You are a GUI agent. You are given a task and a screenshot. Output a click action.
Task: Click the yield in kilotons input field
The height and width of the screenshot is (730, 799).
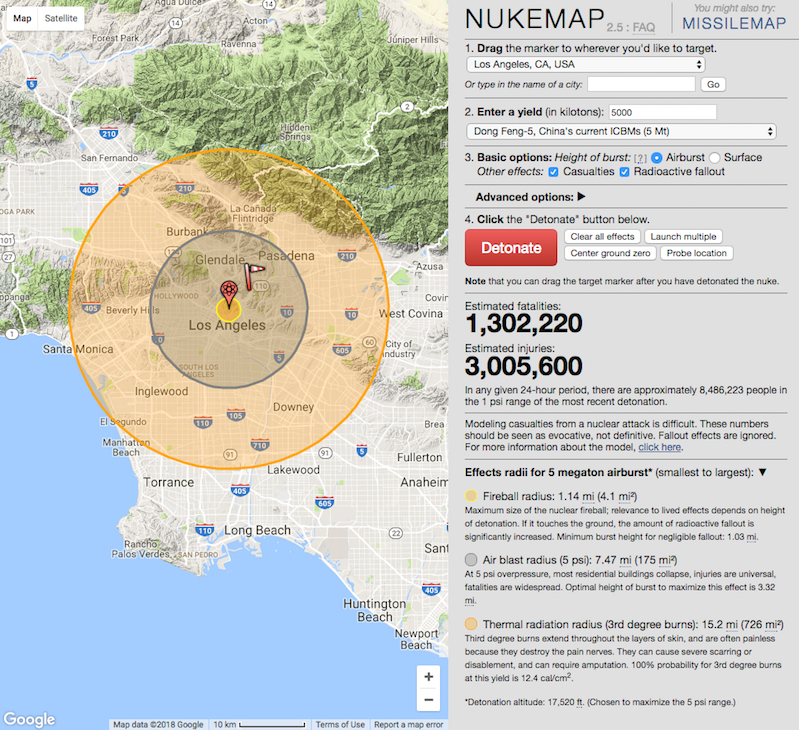click(x=662, y=112)
